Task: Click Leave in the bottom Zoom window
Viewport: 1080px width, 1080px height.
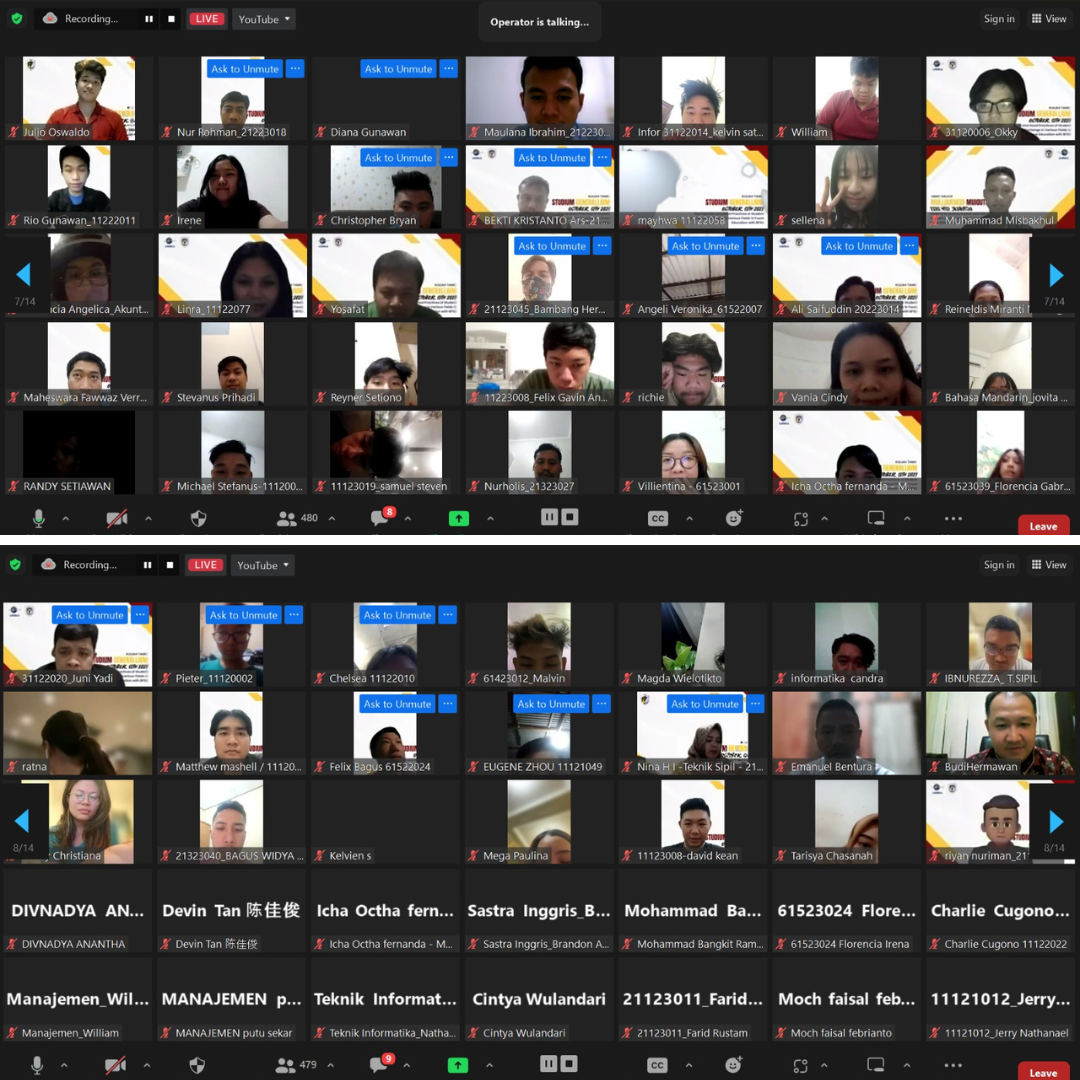Action: point(1043,1072)
